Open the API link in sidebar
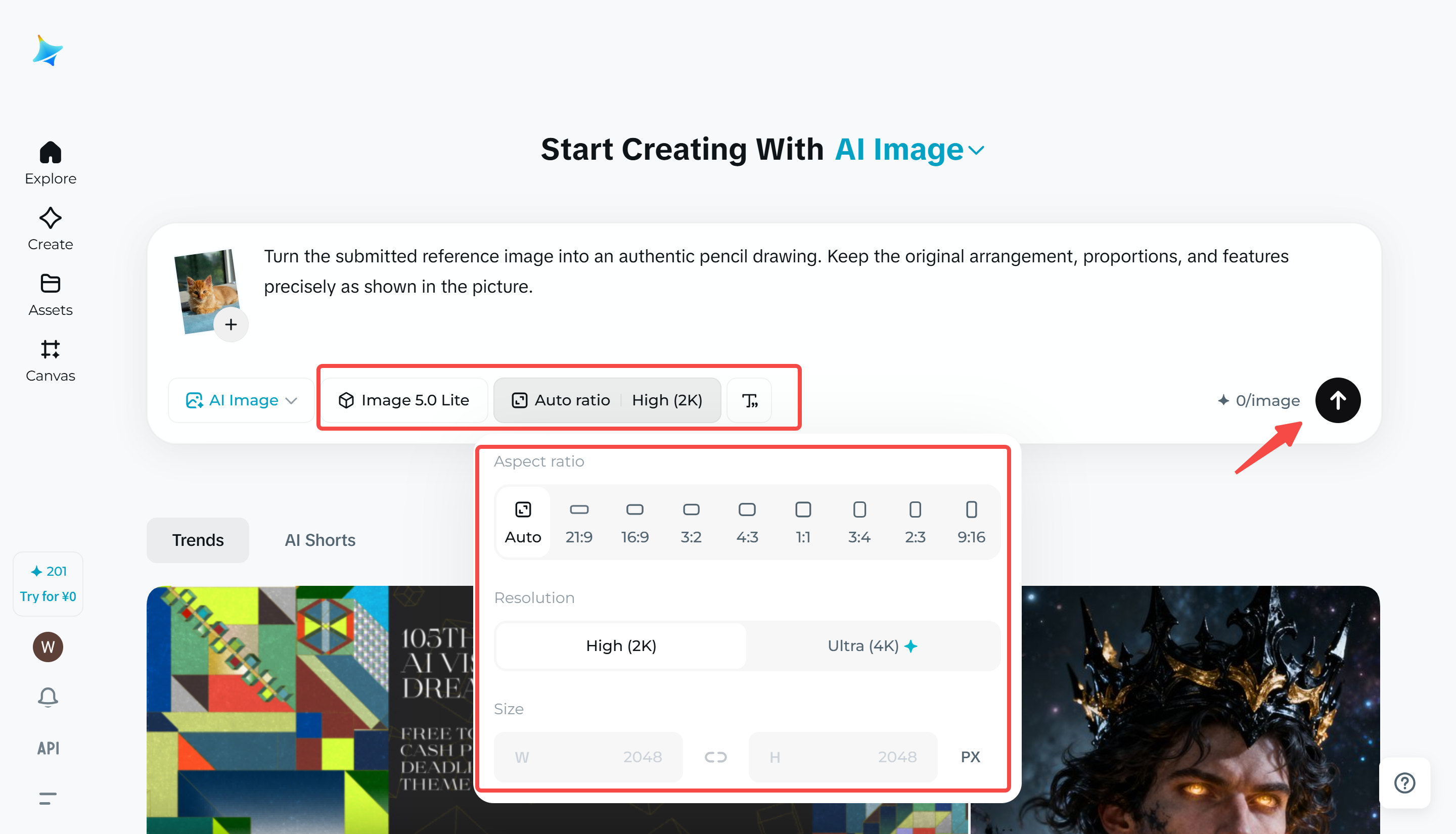The width and height of the screenshot is (1456, 834). tap(48, 748)
